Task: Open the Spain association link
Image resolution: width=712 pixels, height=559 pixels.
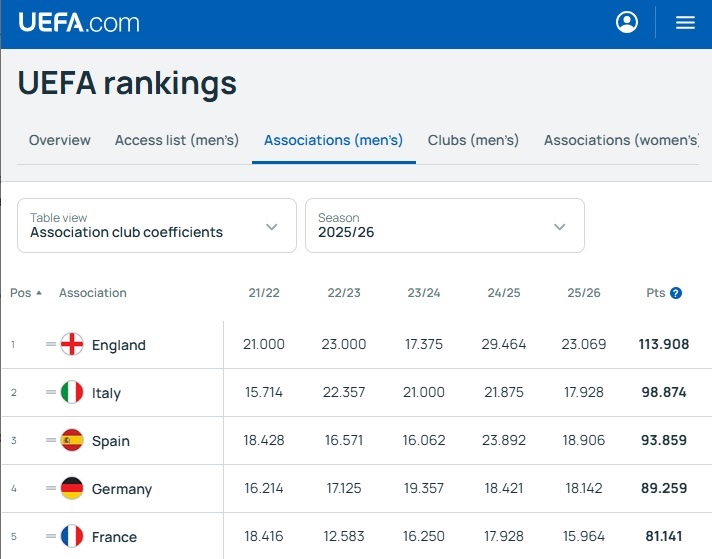Action: click(x=111, y=441)
